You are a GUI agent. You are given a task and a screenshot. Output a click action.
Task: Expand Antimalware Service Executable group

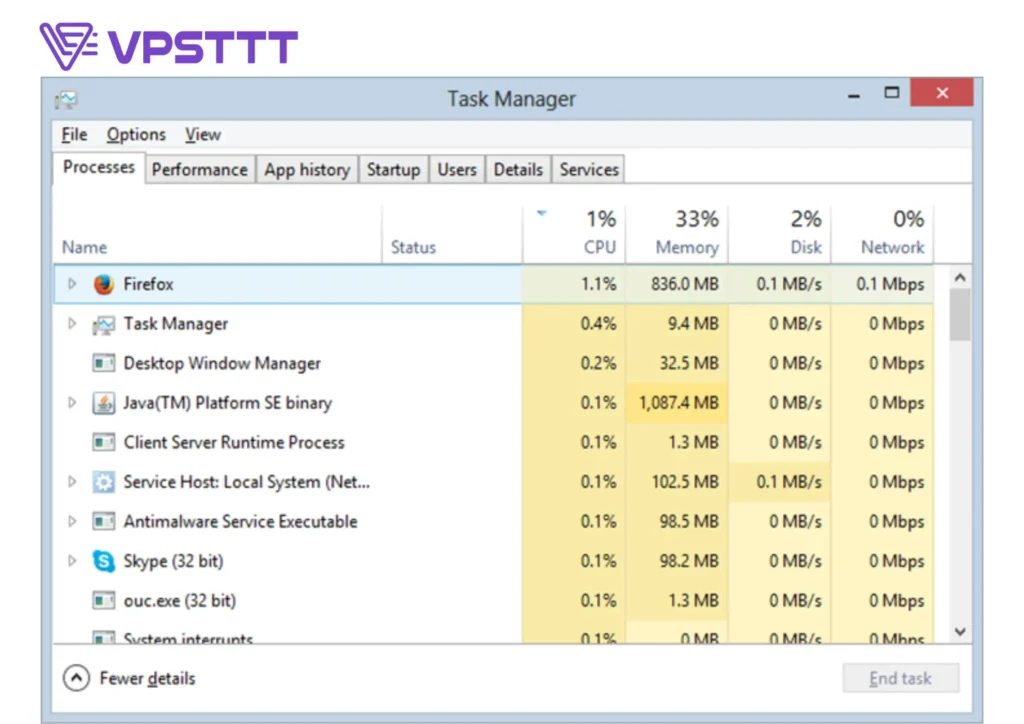pos(72,522)
